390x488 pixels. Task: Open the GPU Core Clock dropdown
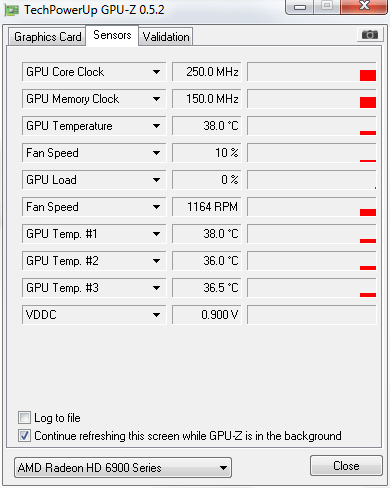pyautogui.click(x=94, y=72)
